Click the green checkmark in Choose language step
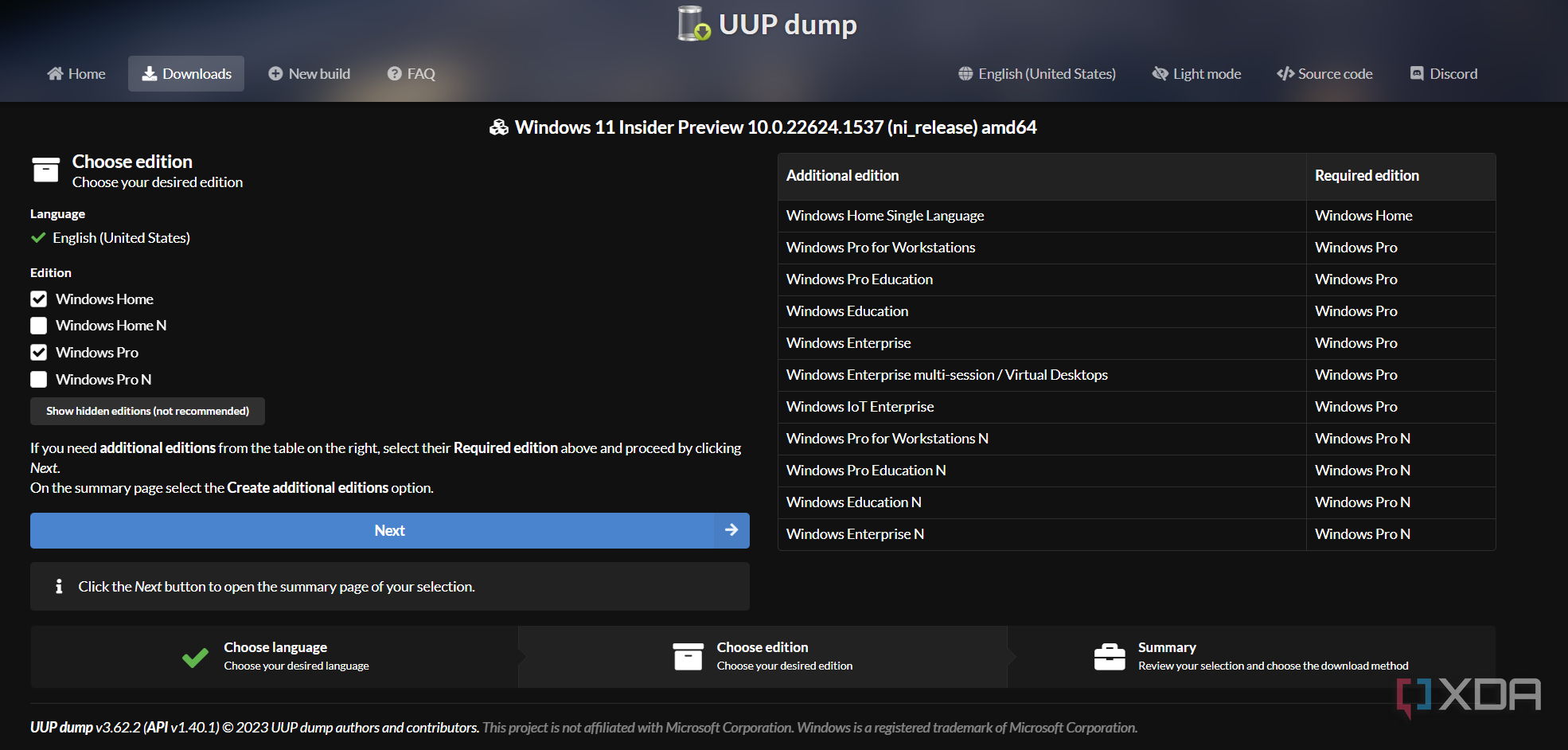 (x=195, y=657)
